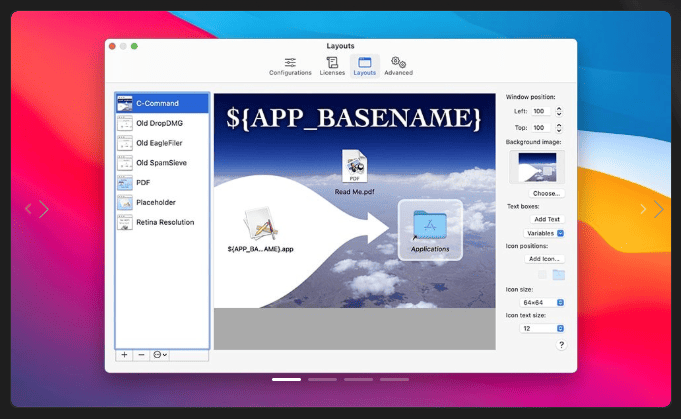Click the Left position input field
The width and height of the screenshot is (681, 419).
pyautogui.click(x=541, y=111)
